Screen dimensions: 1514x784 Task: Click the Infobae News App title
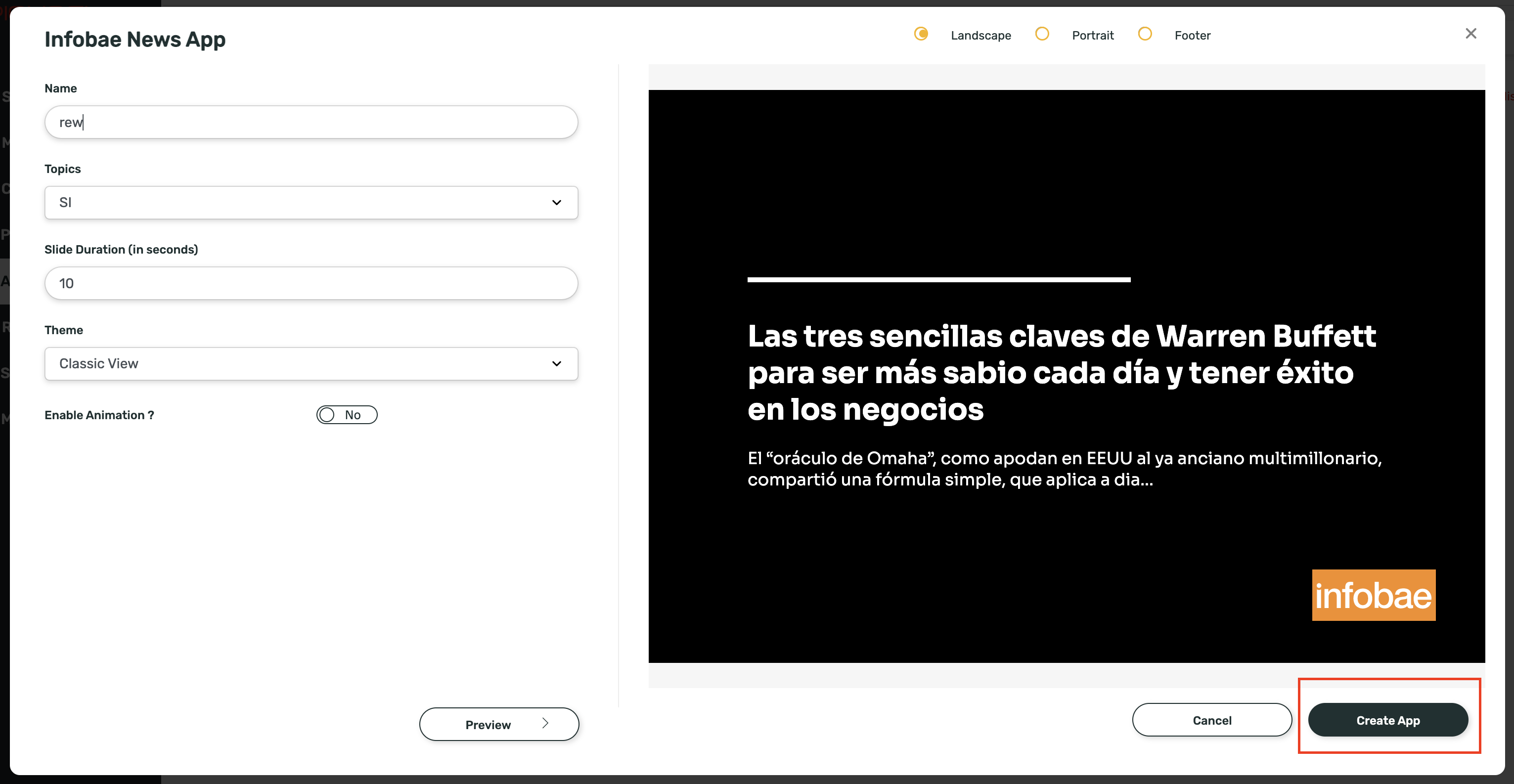point(135,40)
